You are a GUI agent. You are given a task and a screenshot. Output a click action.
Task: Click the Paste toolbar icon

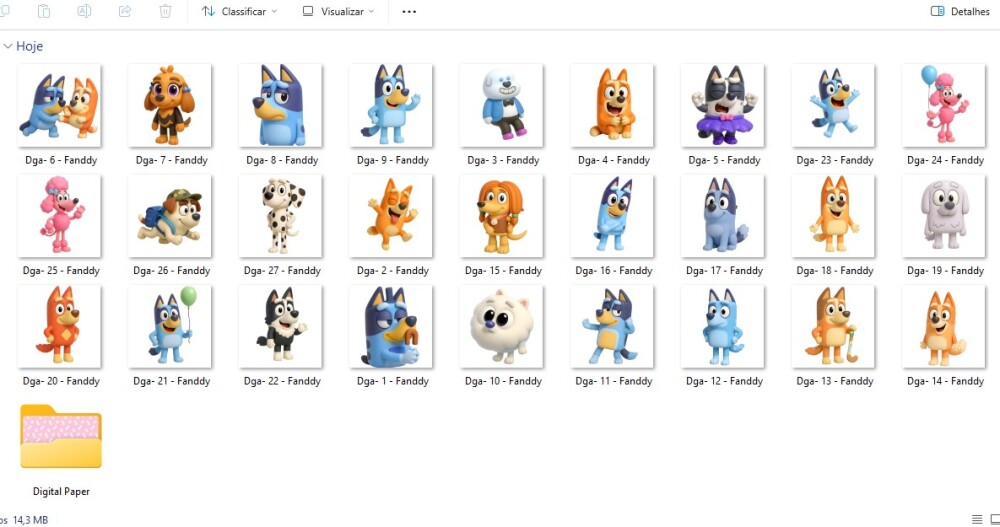pyautogui.click(x=43, y=11)
